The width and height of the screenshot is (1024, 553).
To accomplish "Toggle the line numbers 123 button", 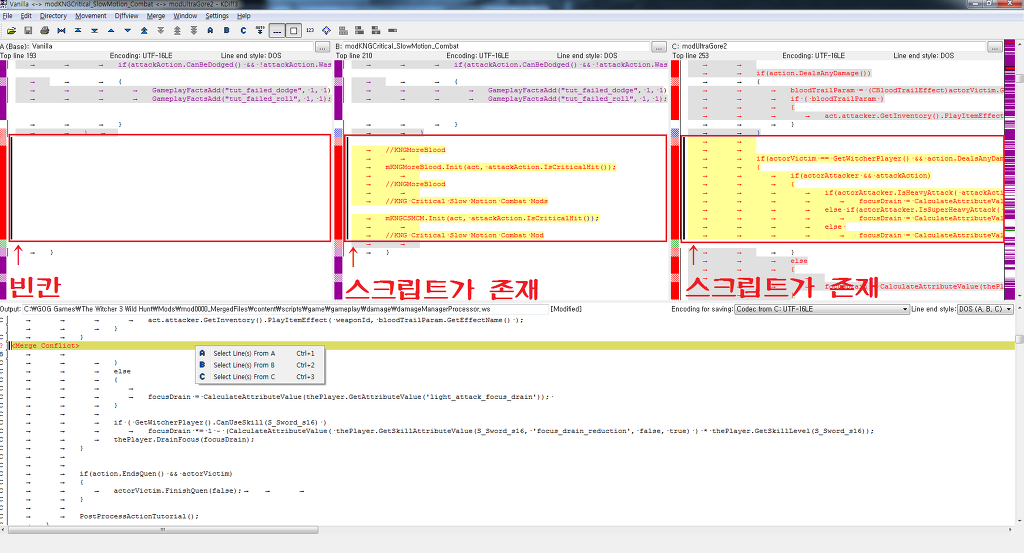I will [x=312, y=30].
